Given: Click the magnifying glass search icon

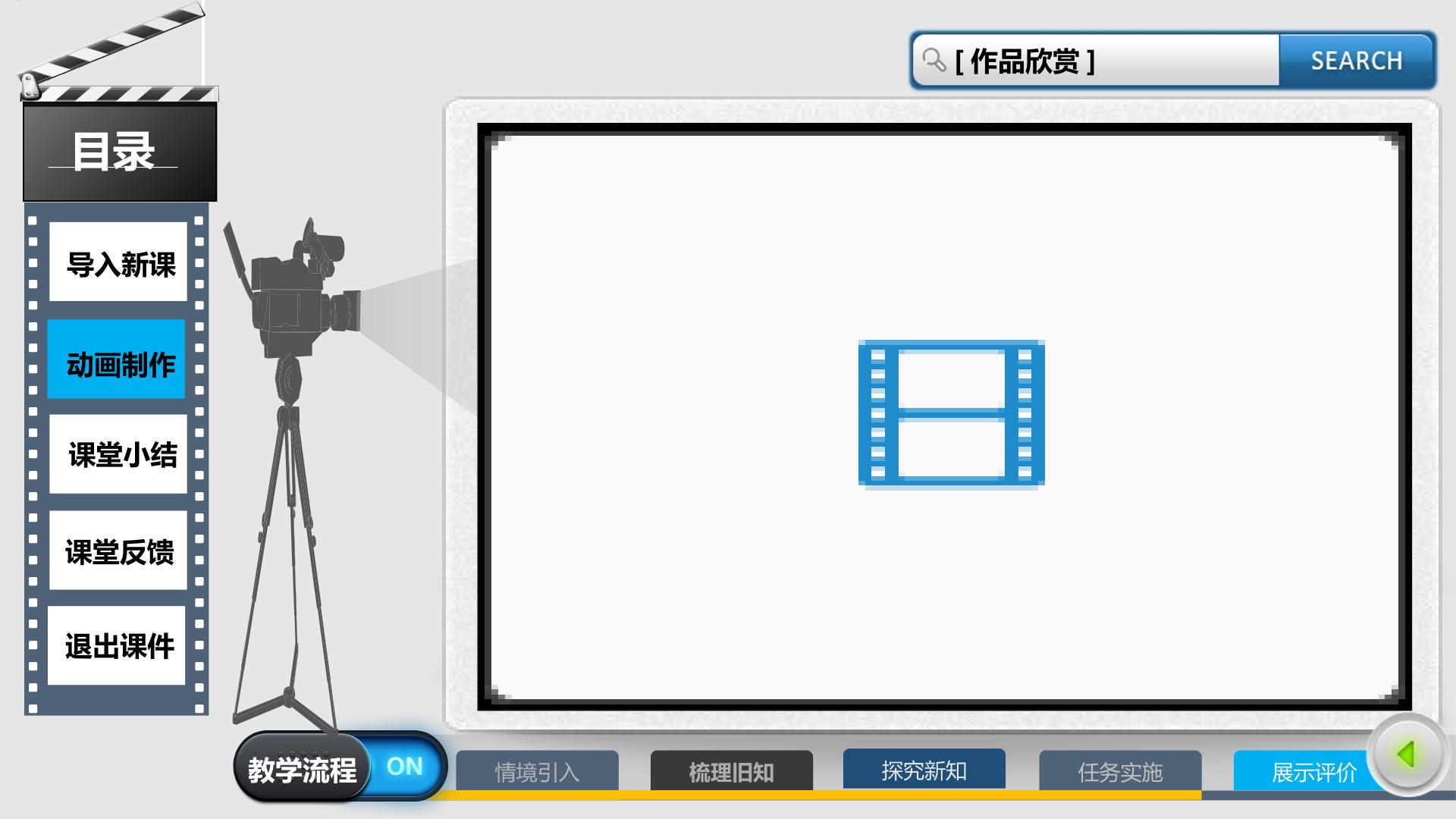Looking at the screenshot, I should (934, 60).
